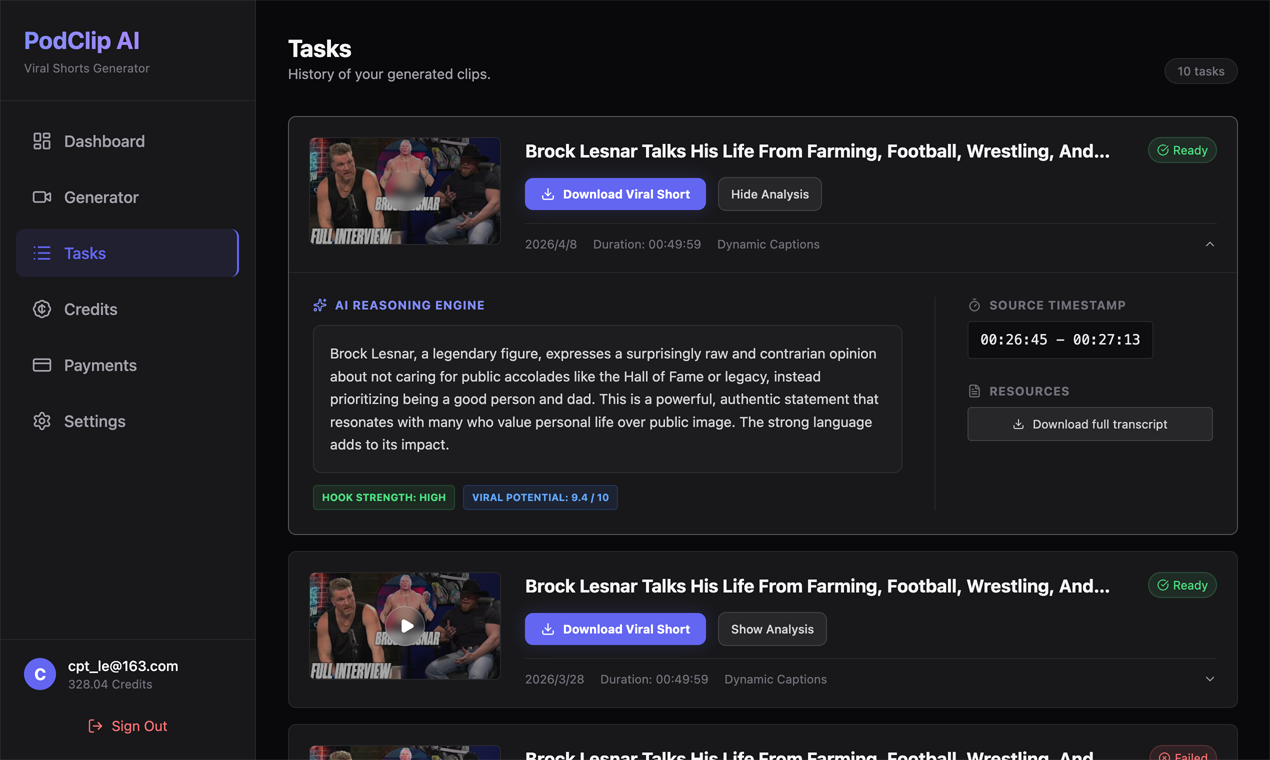Open the Credits page

tap(127, 309)
